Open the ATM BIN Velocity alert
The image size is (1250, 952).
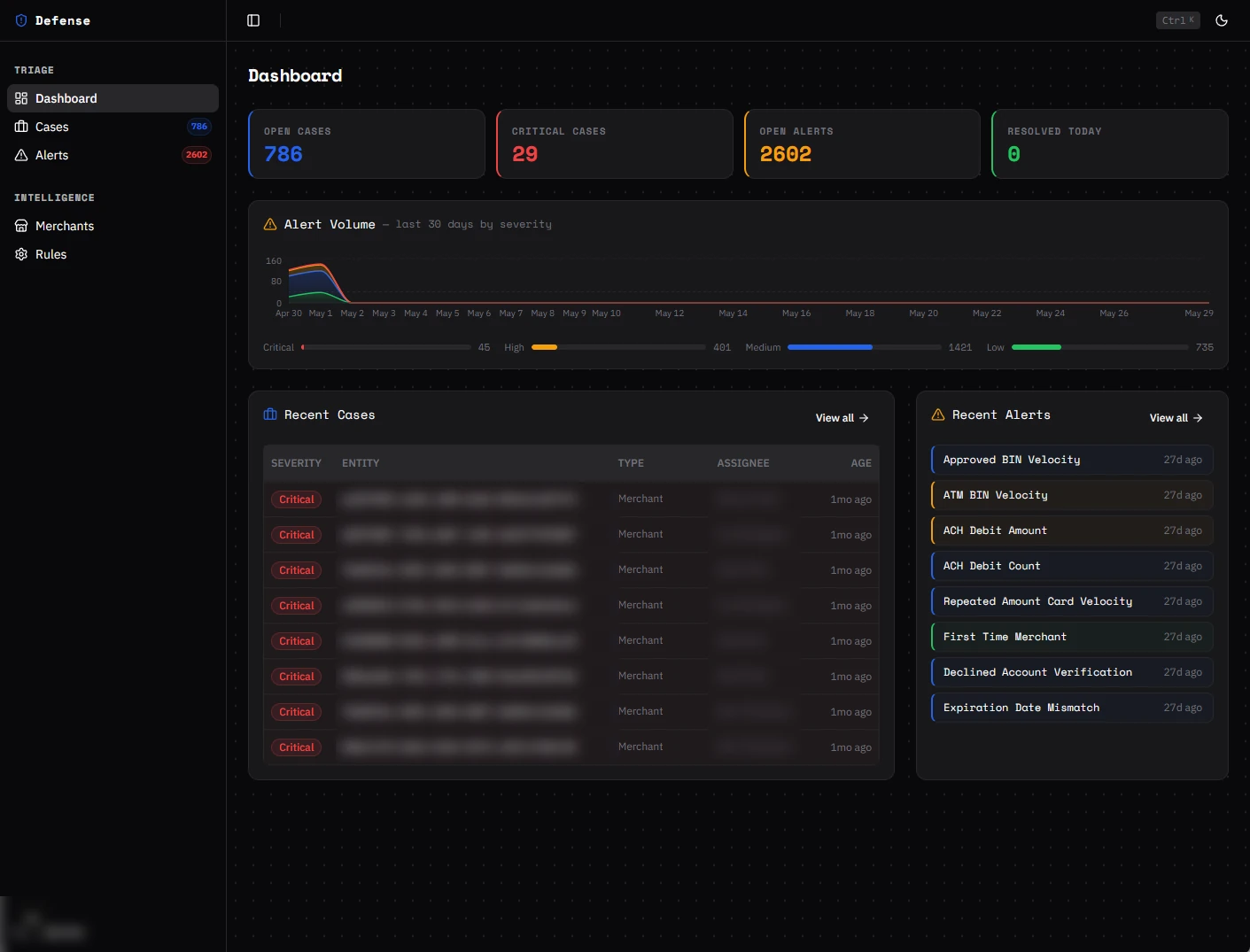pyautogui.click(x=1072, y=495)
